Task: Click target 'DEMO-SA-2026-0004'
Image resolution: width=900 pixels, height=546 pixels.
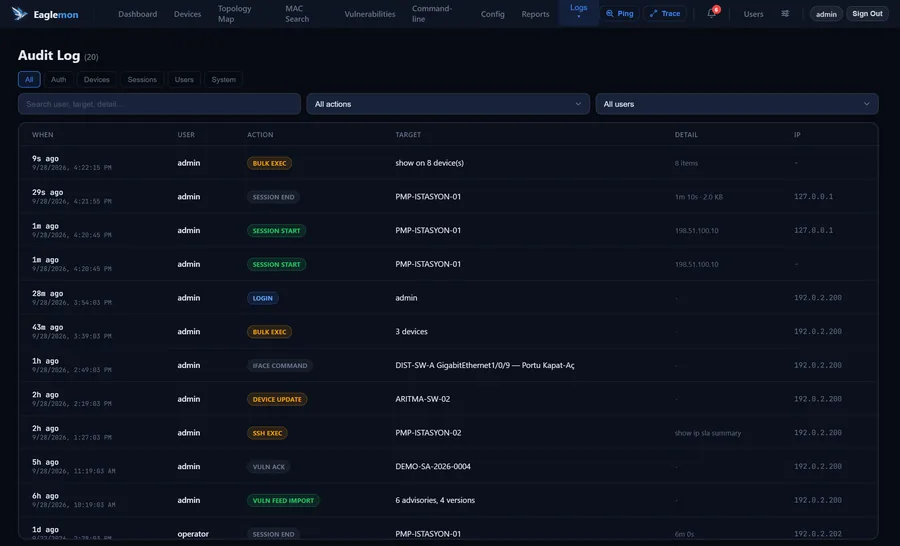Action: [x=433, y=467]
